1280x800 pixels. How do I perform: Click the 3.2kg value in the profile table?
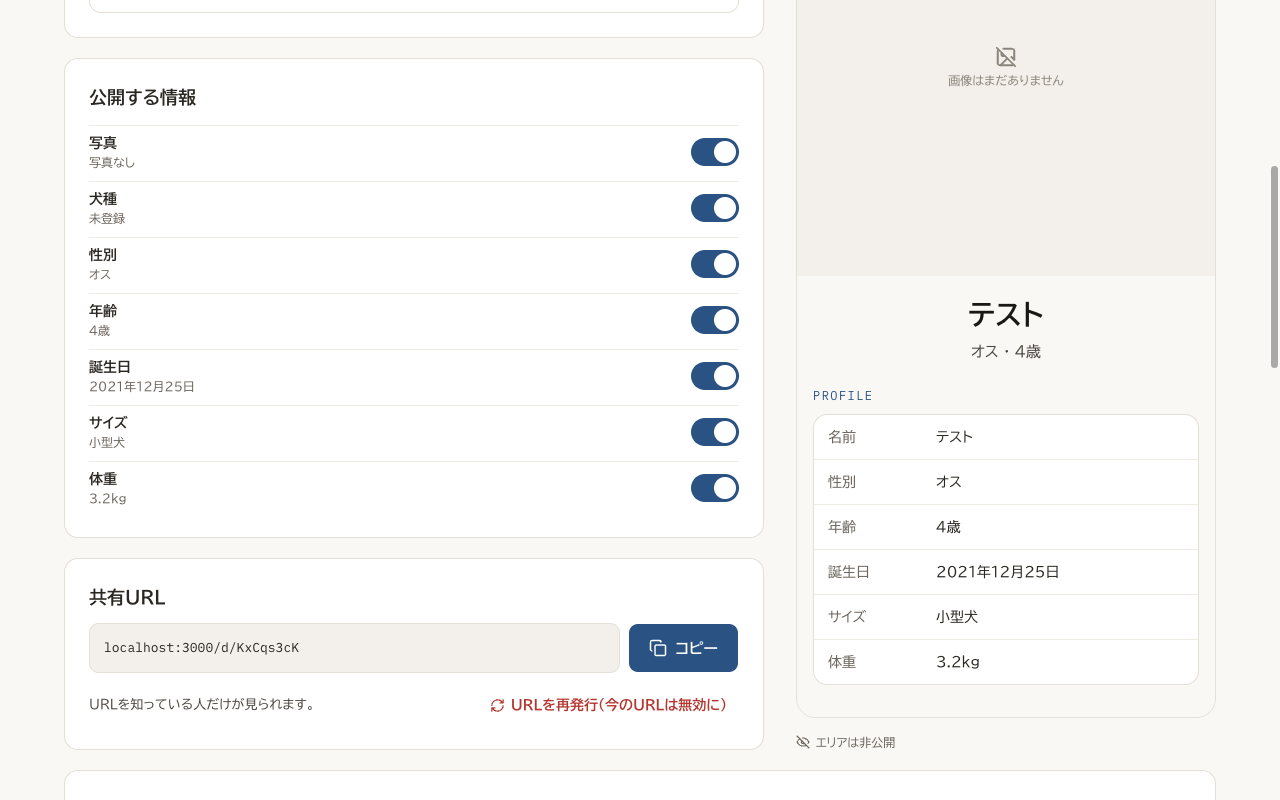tap(958, 662)
